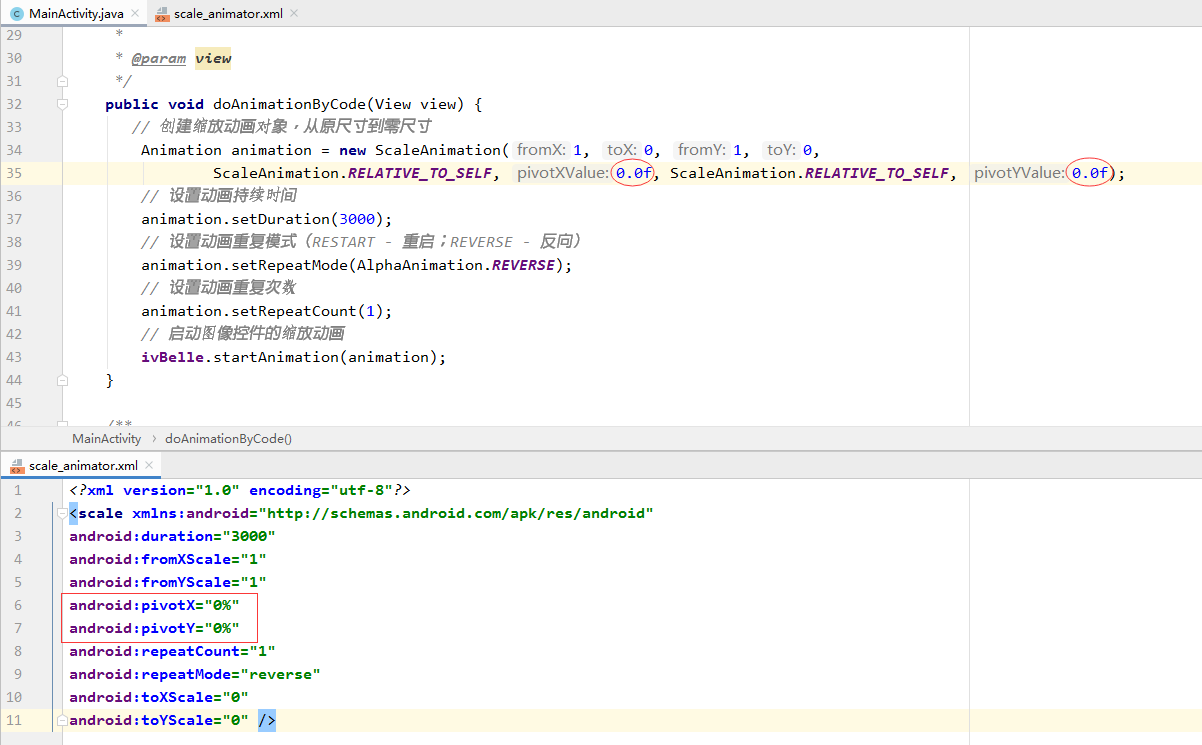Collapse the scale tag fold at line 2
1202x745 pixels.
tap(62, 513)
